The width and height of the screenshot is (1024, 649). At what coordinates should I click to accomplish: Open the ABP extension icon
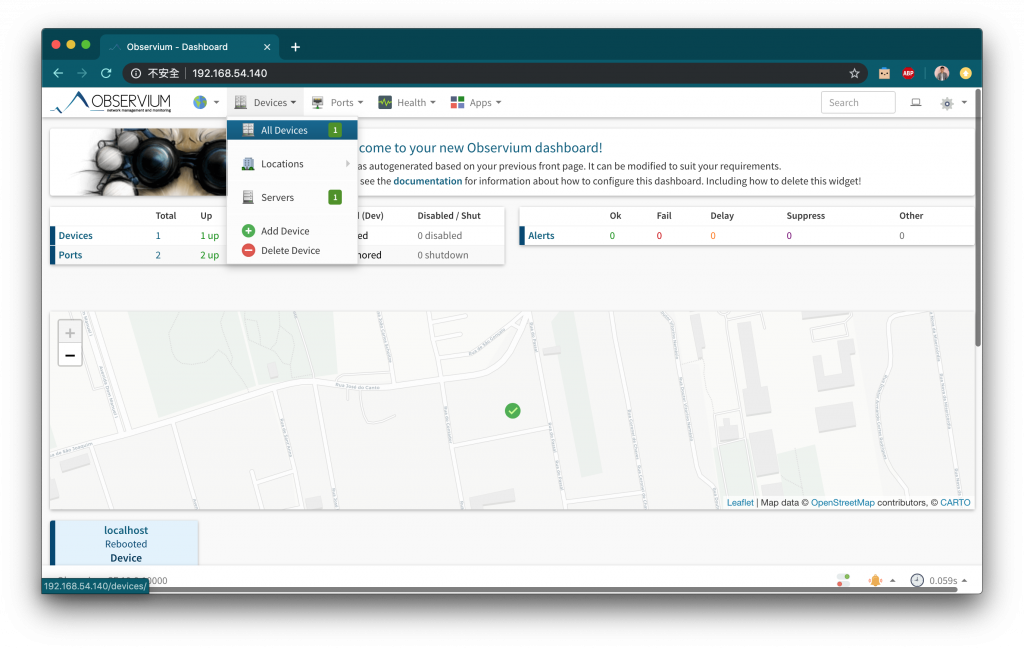tap(908, 73)
